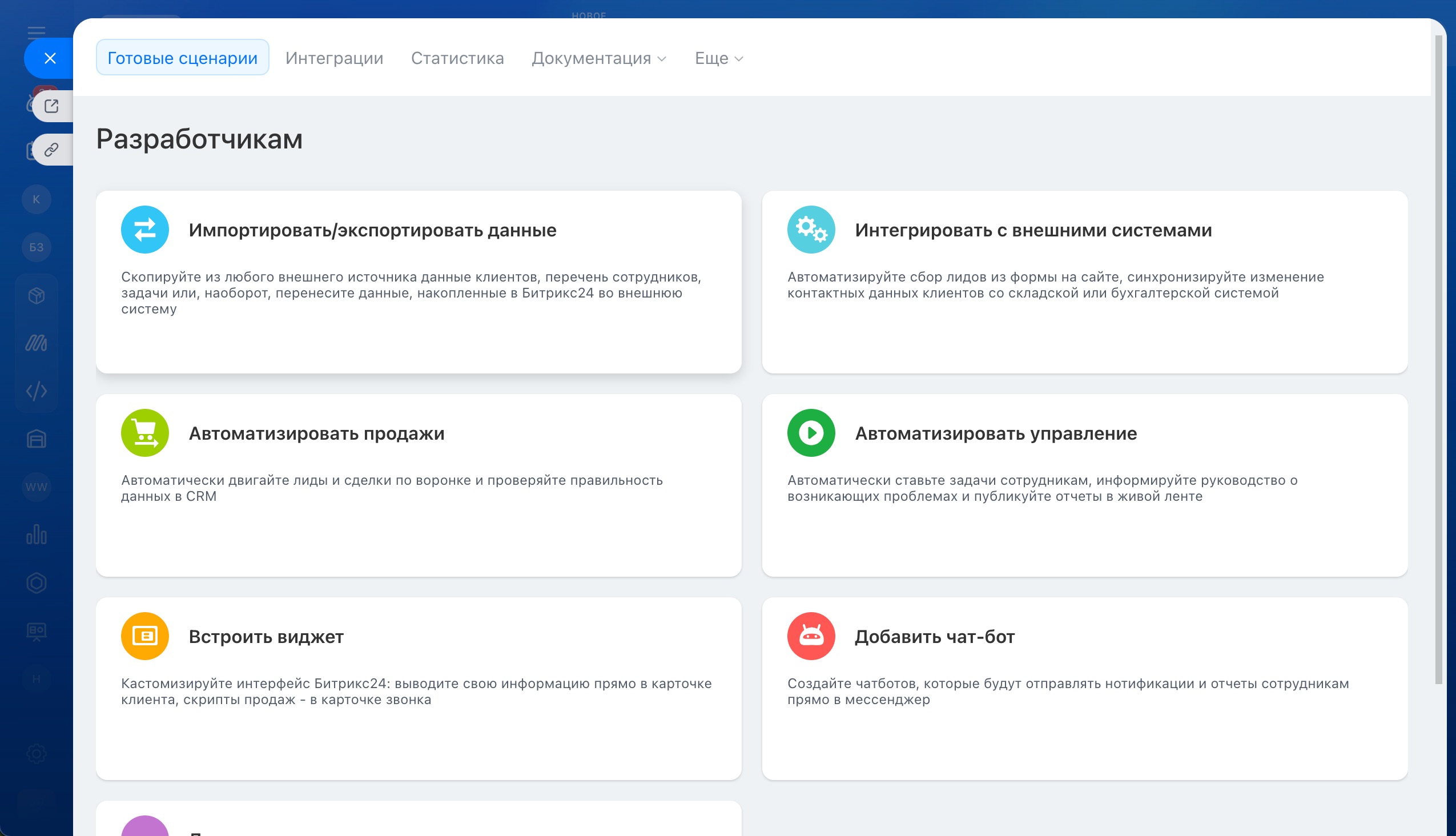Image resolution: width=1456 pixels, height=836 pixels.
Task: Expand the Еще dropdown menu
Action: [718, 58]
